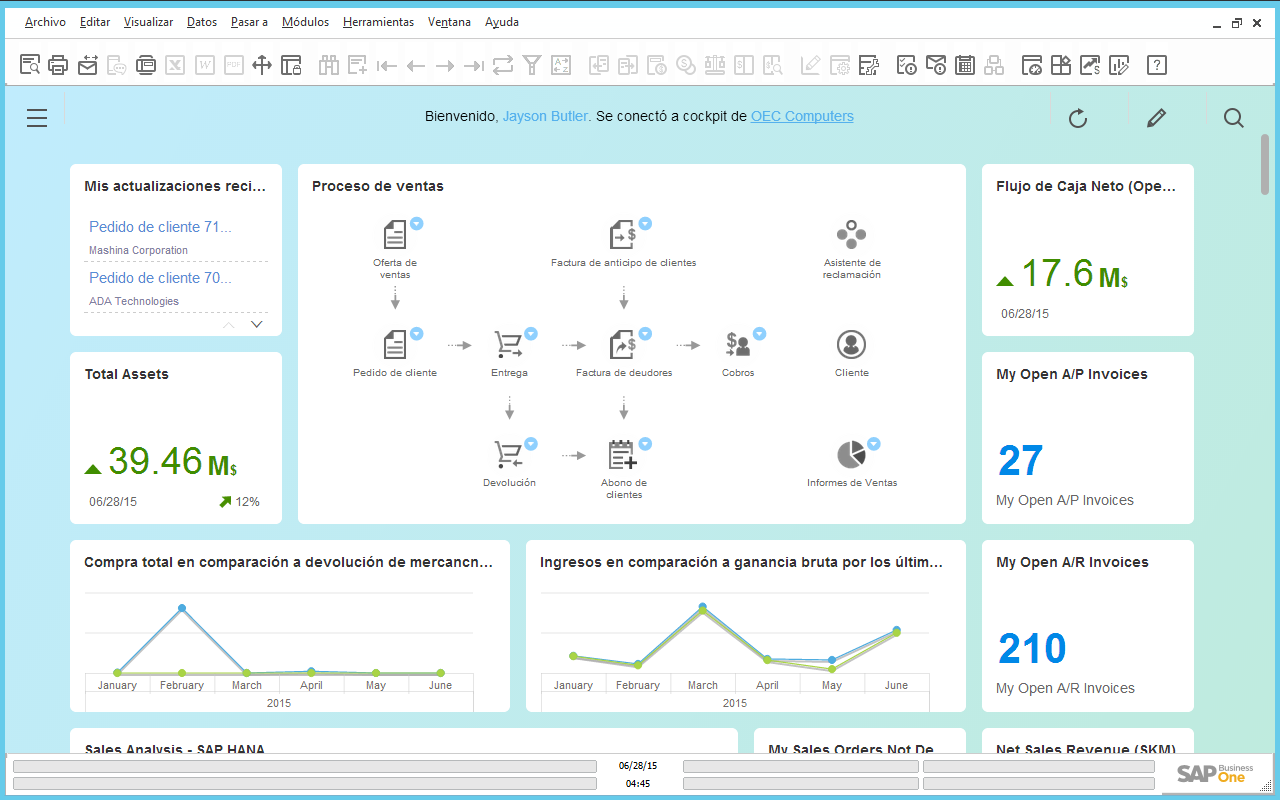The image size is (1280, 800).
Task: Expand Entrega dropdown arrow
Action: click(531, 333)
